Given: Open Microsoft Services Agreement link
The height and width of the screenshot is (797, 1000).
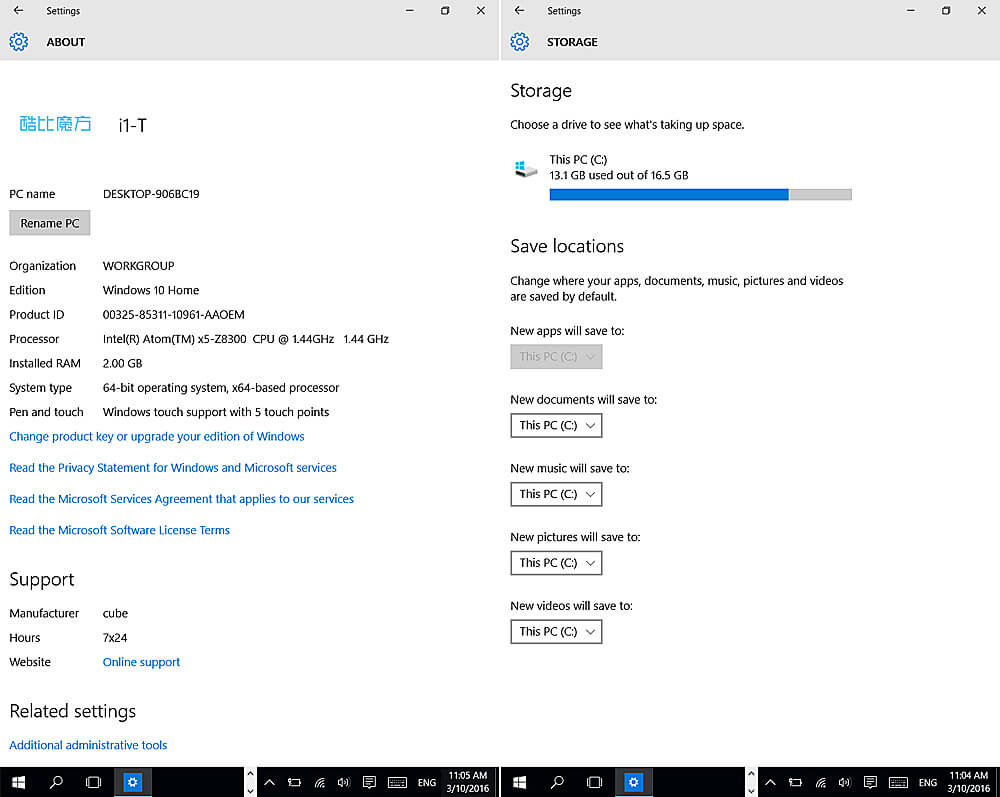Looking at the screenshot, I should [181, 499].
